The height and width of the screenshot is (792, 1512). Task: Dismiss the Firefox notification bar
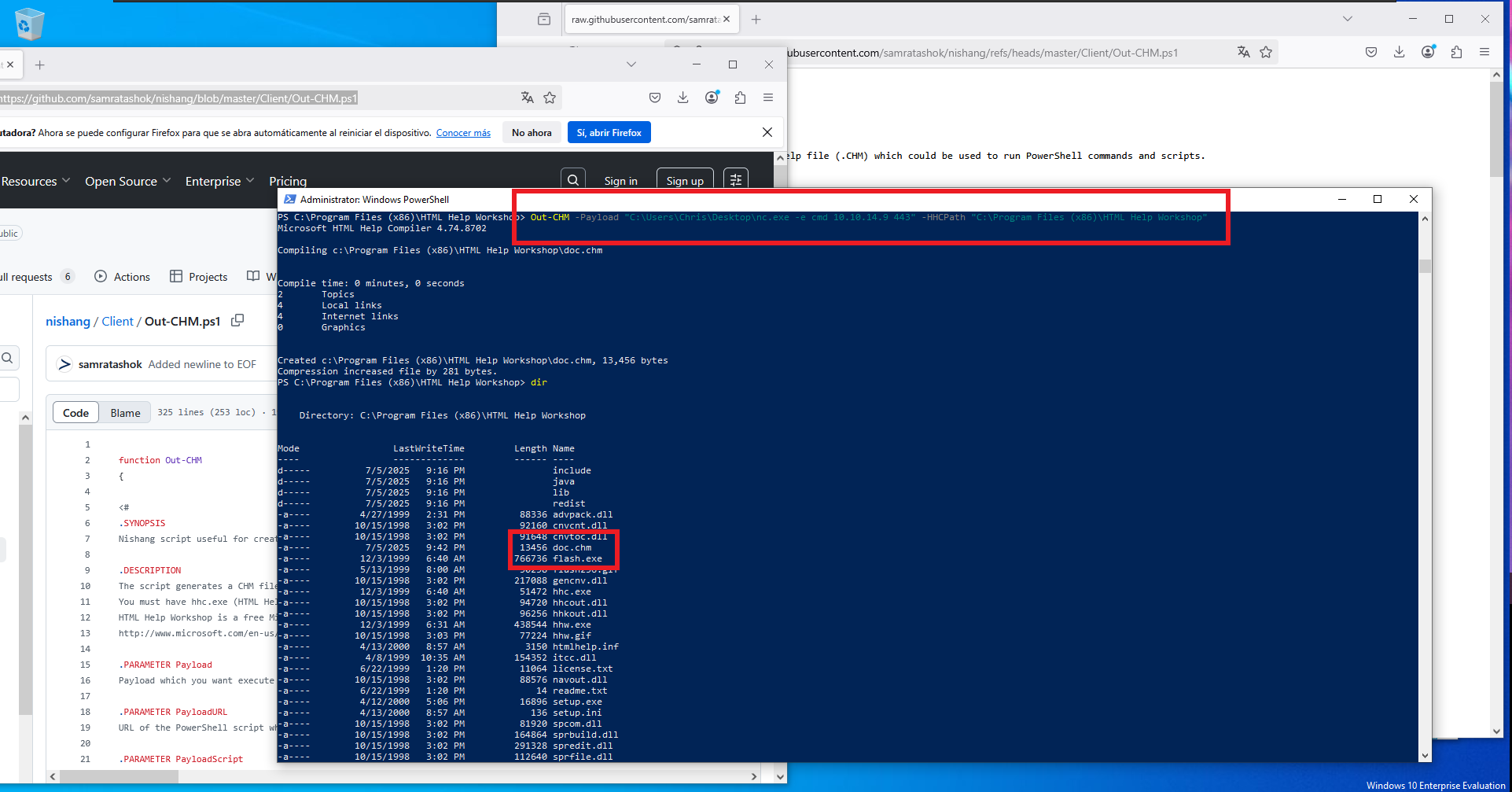click(767, 132)
